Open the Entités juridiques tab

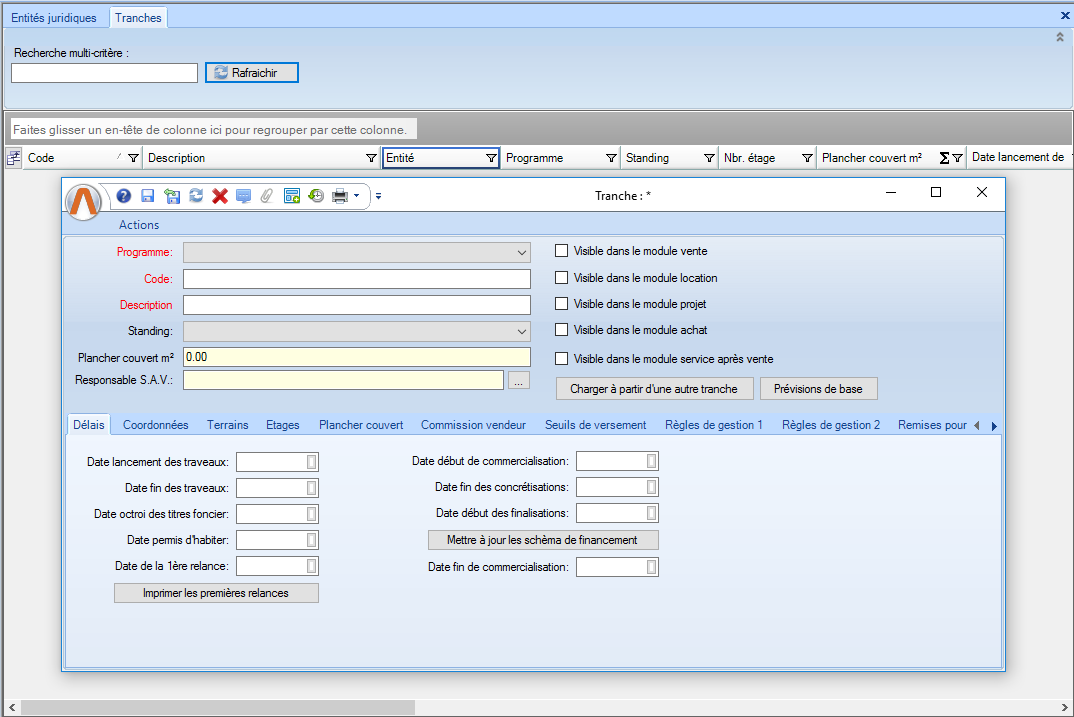[x=54, y=18]
